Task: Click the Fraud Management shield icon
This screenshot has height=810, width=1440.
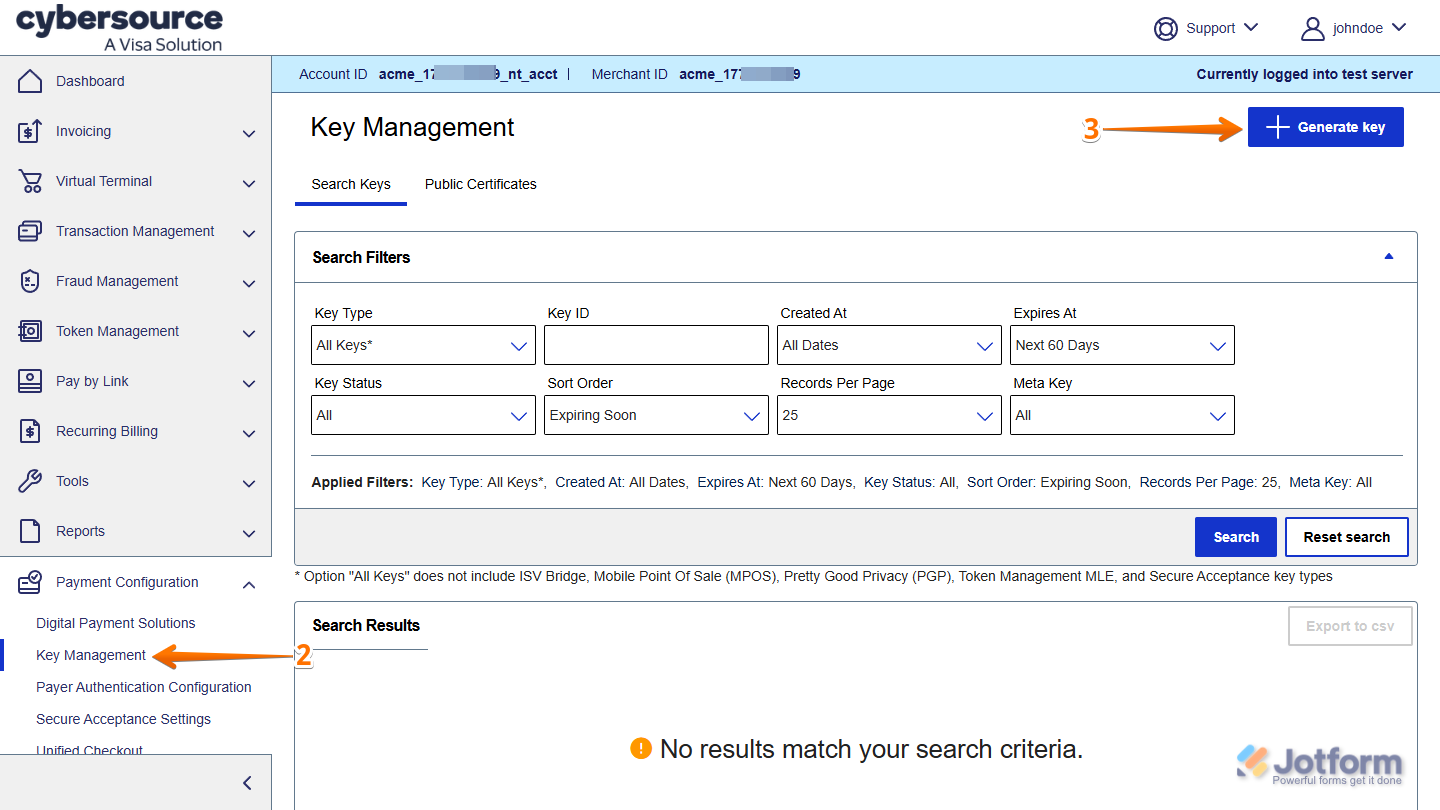Action: pyautogui.click(x=30, y=281)
